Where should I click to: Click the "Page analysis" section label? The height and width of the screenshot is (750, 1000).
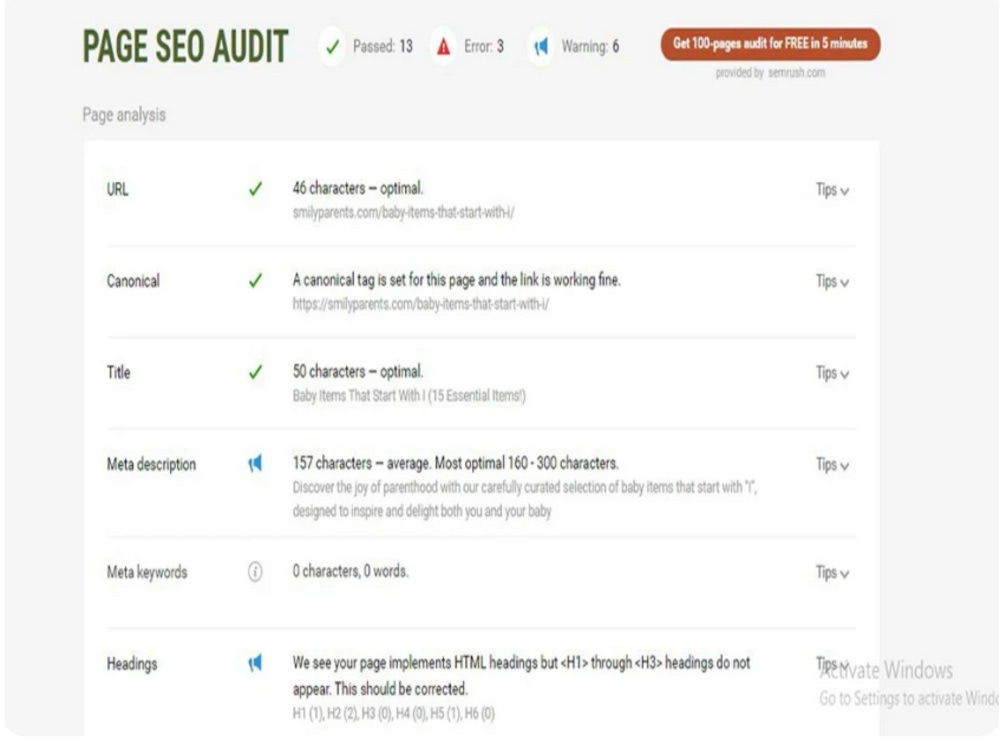tap(124, 115)
